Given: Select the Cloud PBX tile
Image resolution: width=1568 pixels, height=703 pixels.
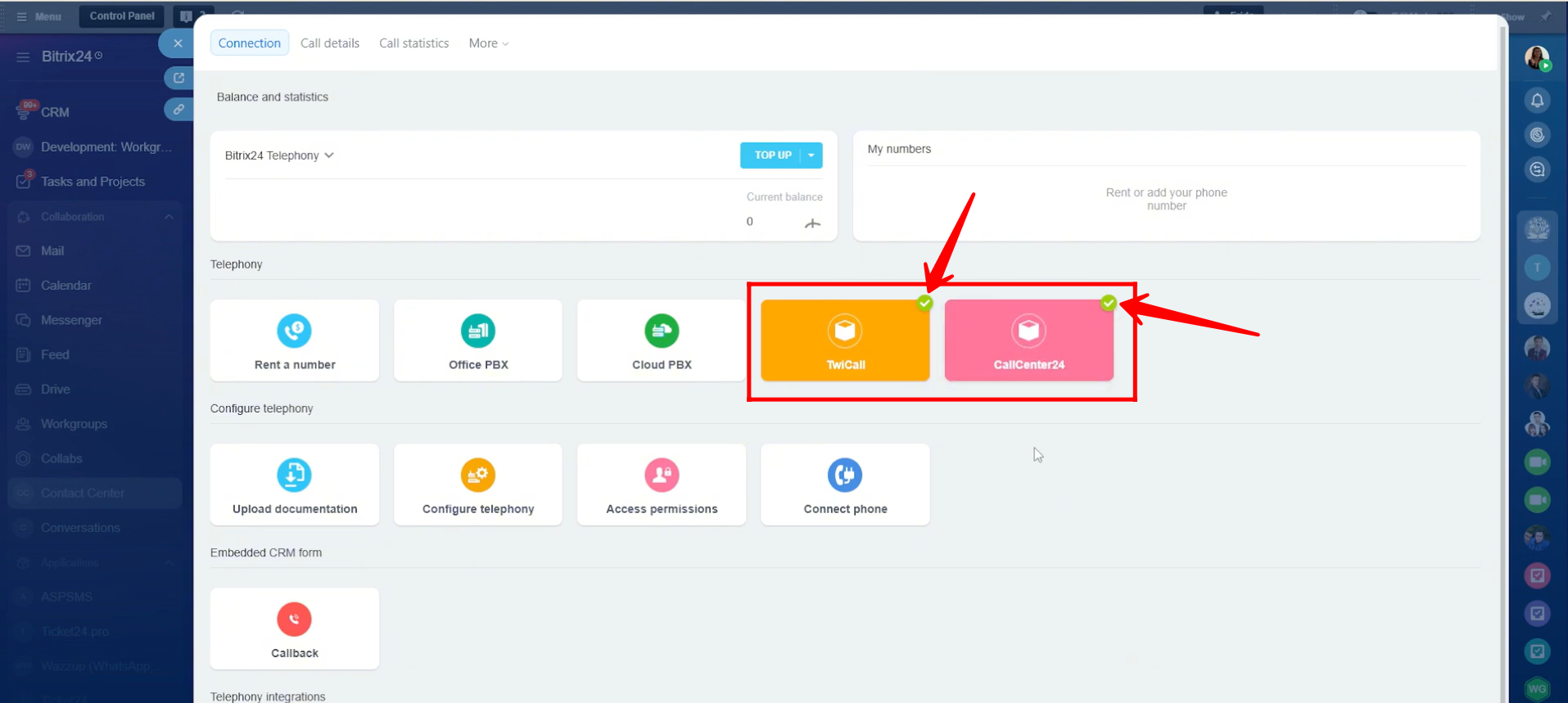Looking at the screenshot, I should [x=662, y=340].
